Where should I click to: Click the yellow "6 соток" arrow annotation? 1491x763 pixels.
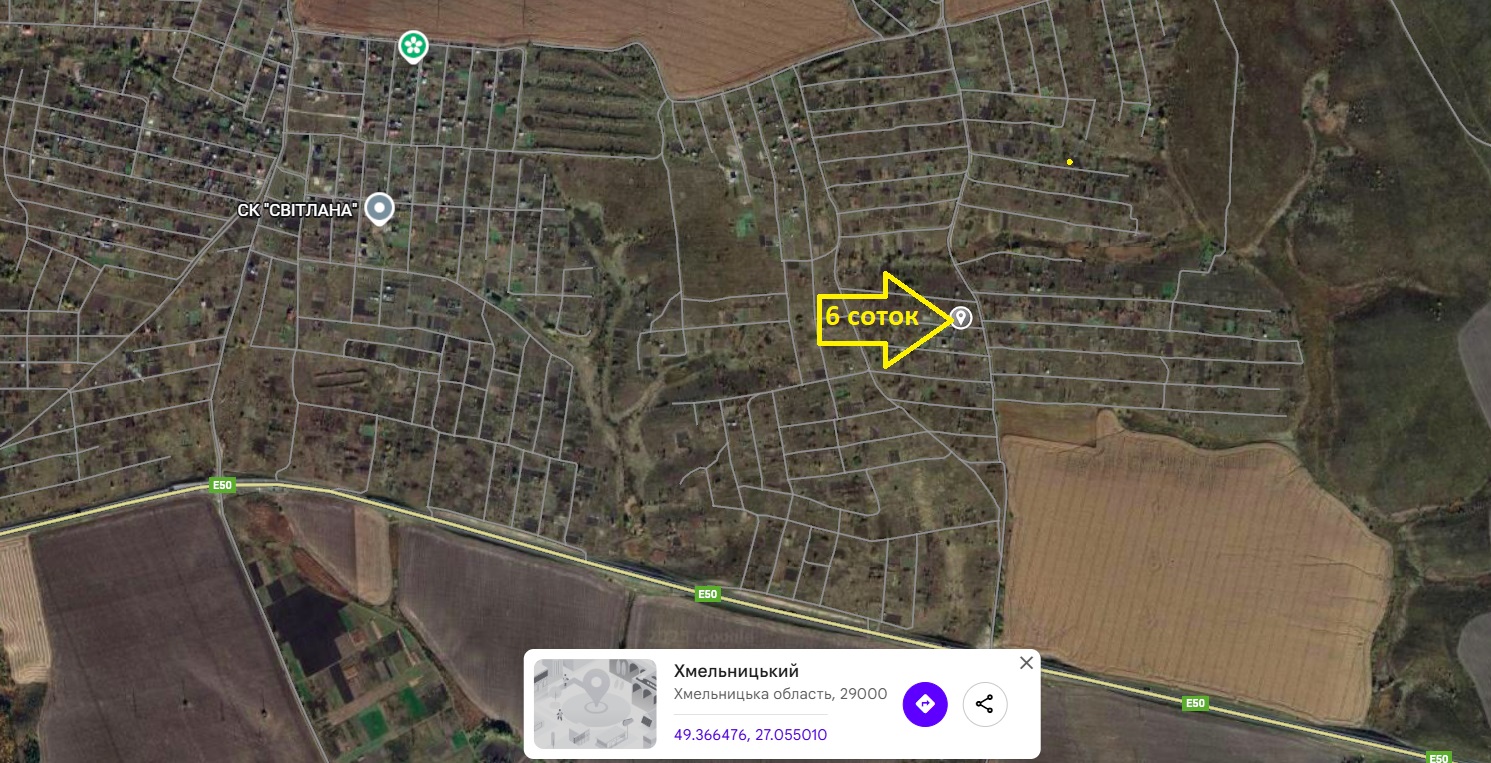884,318
